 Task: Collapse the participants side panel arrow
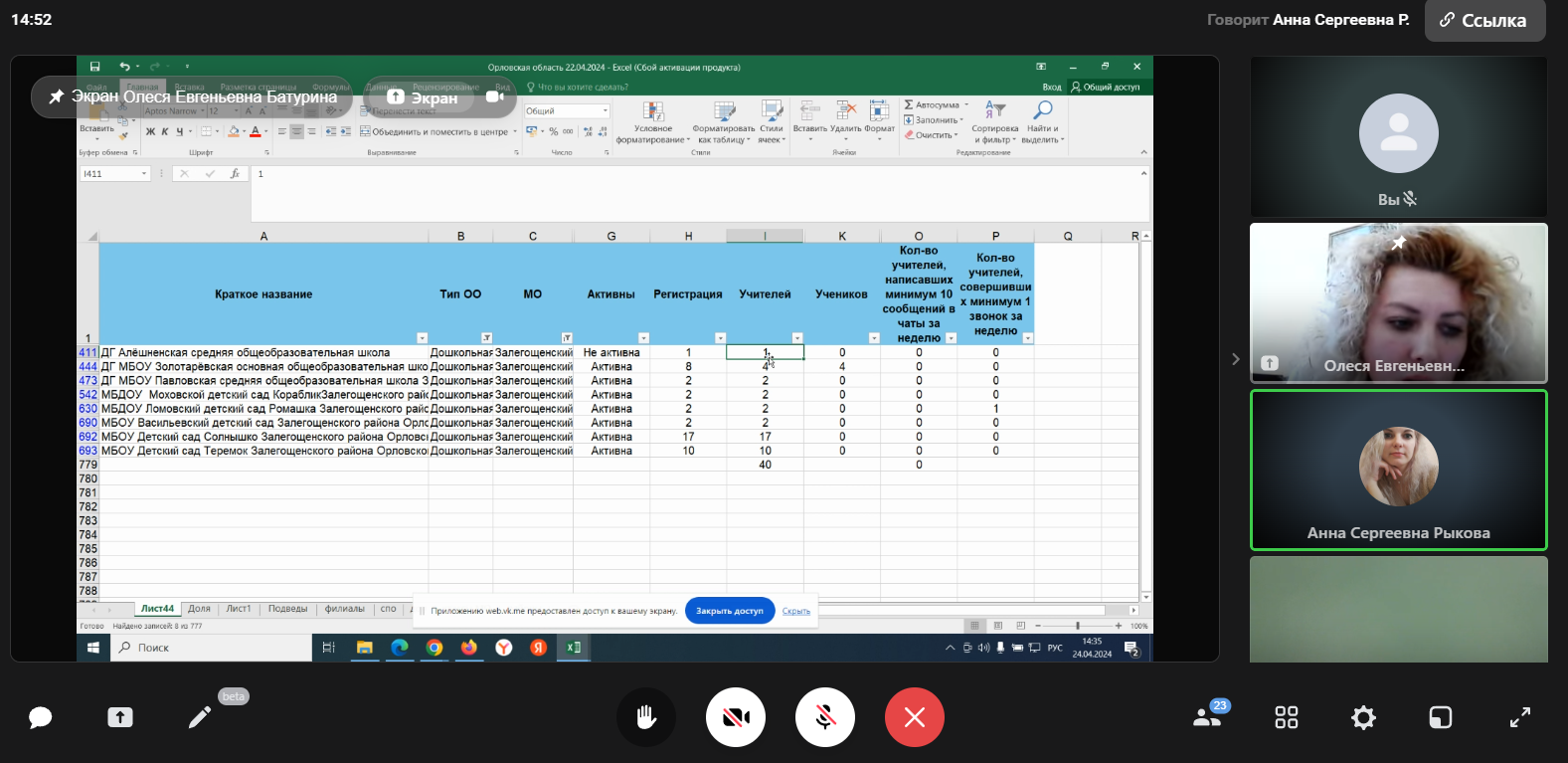coord(1236,359)
